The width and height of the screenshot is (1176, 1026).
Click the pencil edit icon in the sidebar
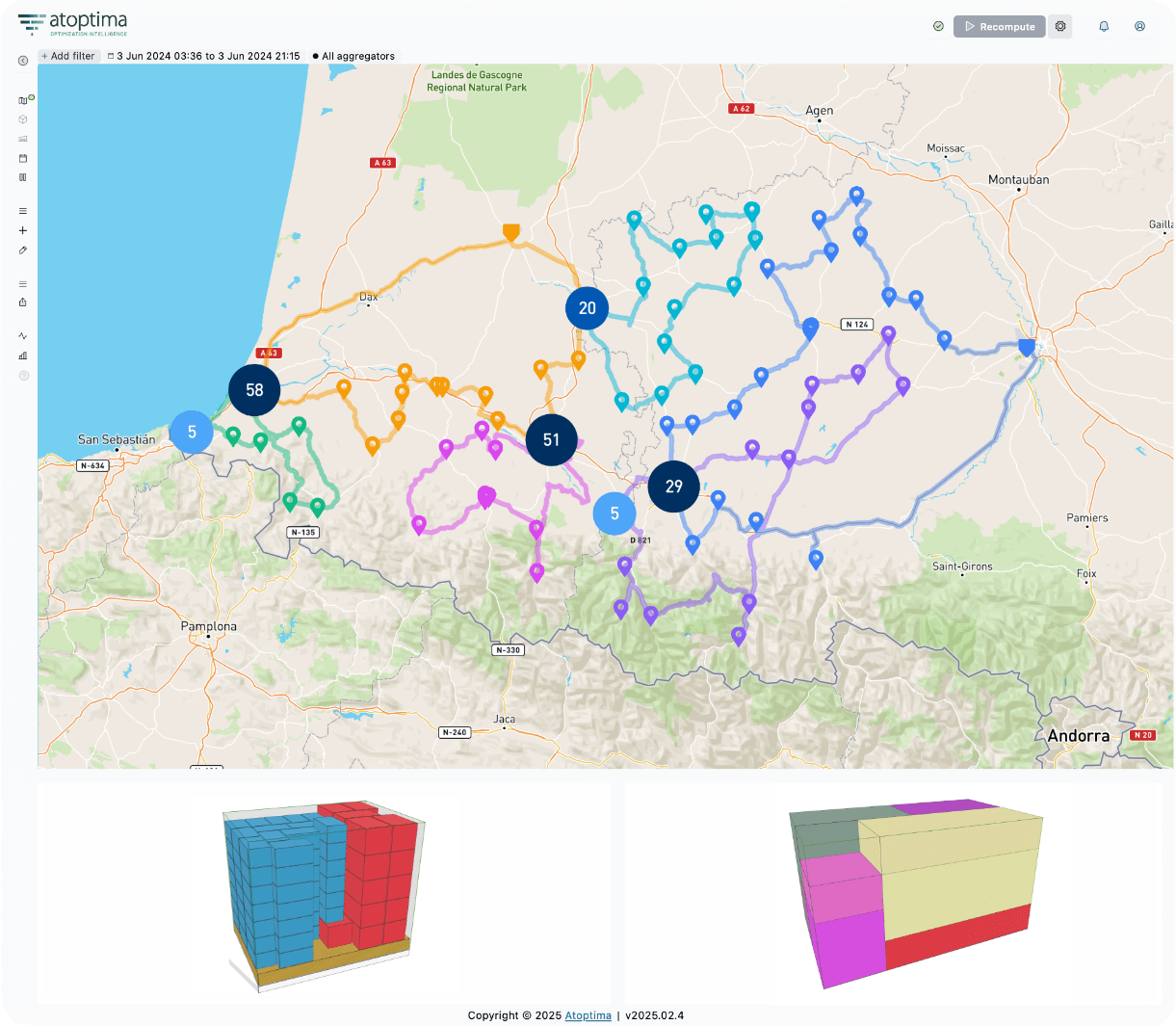pyautogui.click(x=23, y=250)
